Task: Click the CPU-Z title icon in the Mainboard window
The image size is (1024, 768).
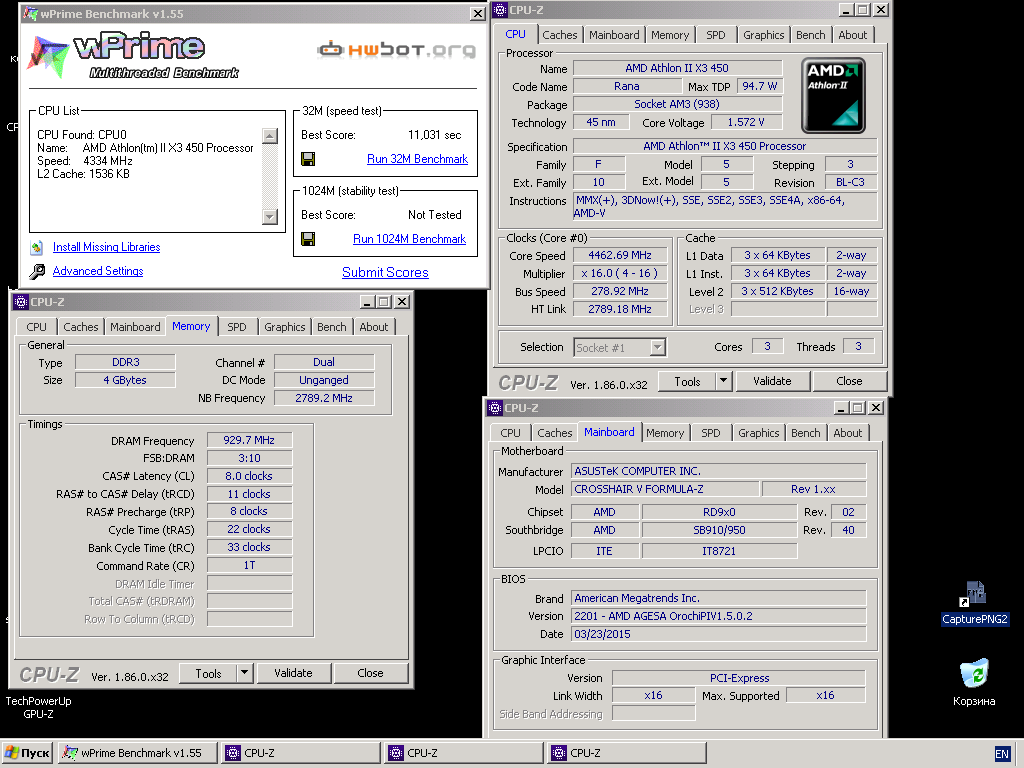Action: (x=495, y=408)
